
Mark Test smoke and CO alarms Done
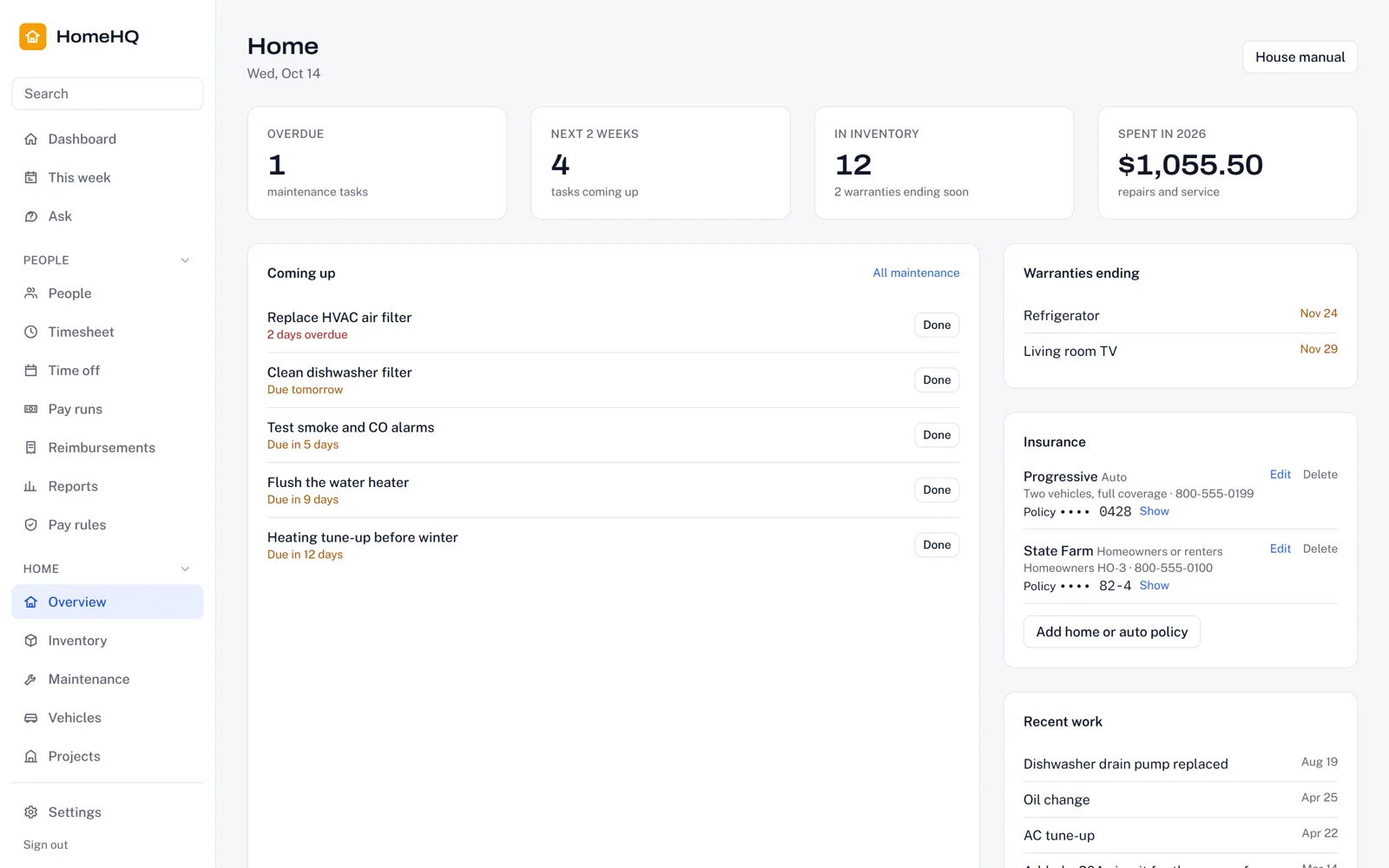click(937, 435)
